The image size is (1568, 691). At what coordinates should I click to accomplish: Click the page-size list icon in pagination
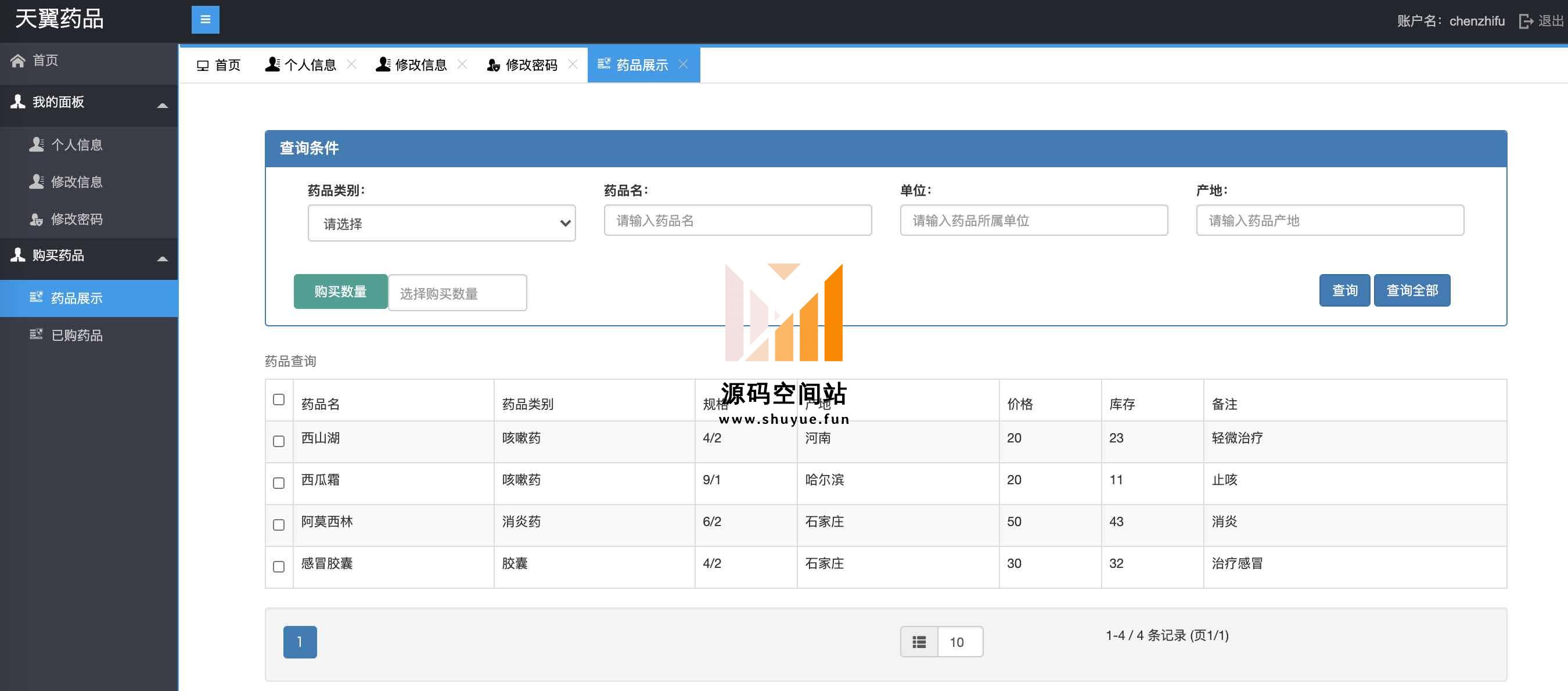tap(919, 642)
